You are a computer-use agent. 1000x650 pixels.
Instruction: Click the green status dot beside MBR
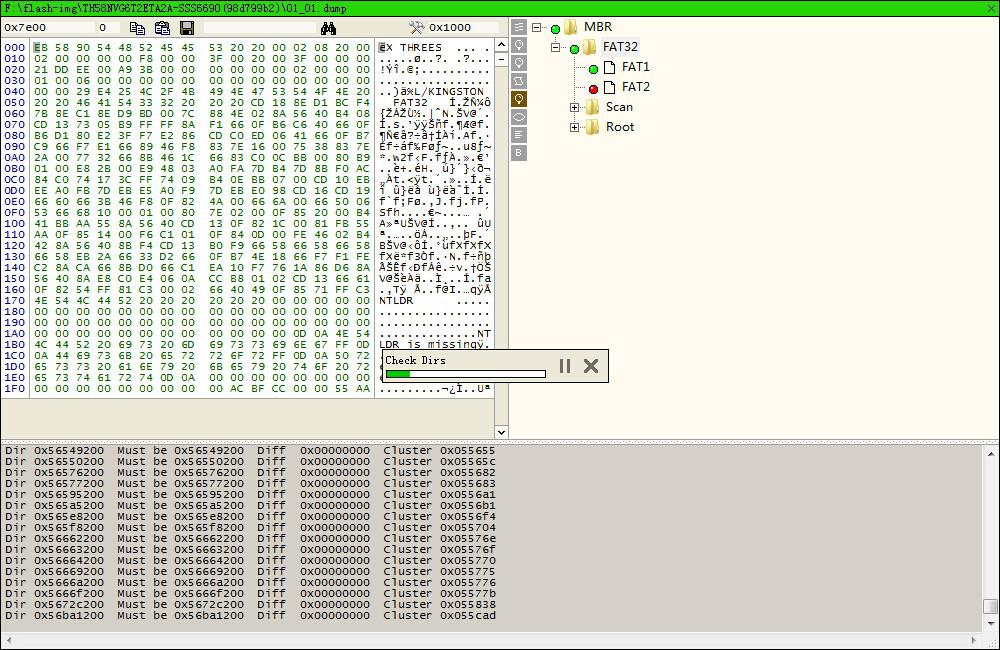click(555, 29)
